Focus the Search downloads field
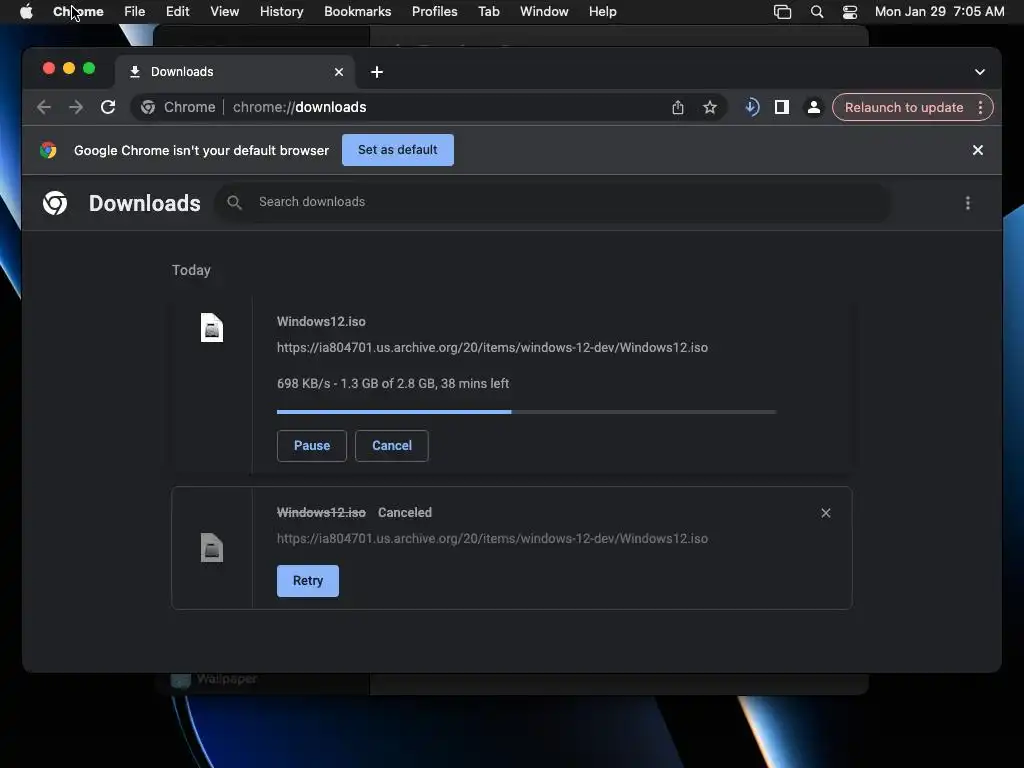The image size is (1024, 768). coord(552,202)
